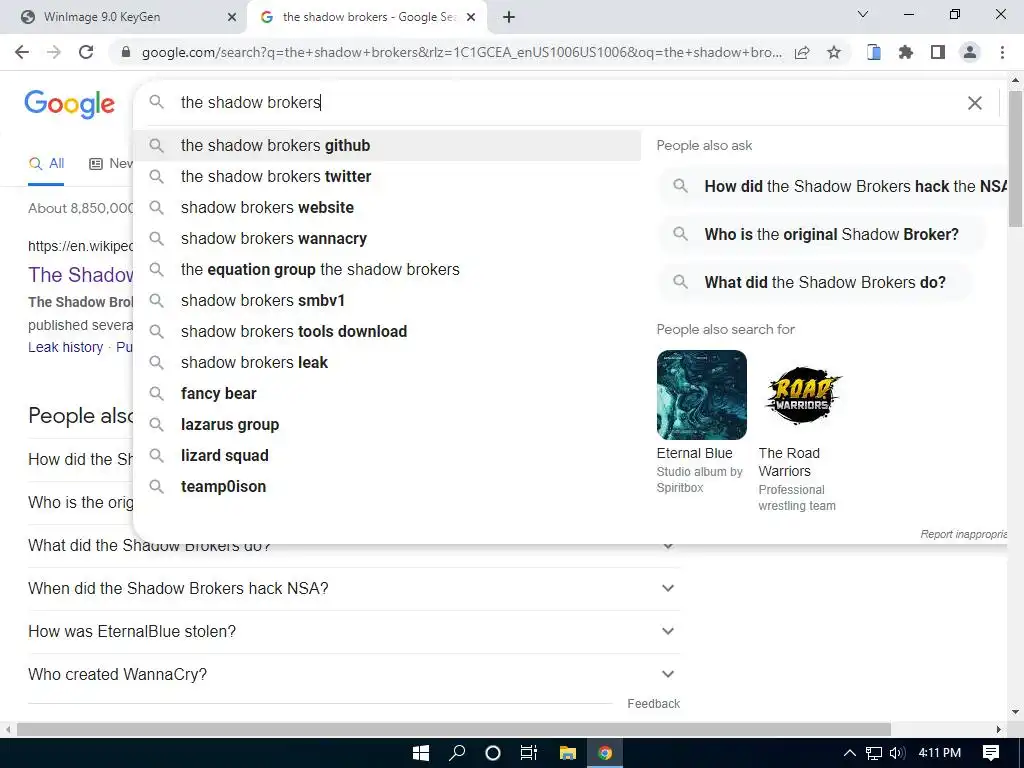Viewport: 1024px width, 768px height.
Task: Select the All search results tab
Action: click(x=46, y=163)
